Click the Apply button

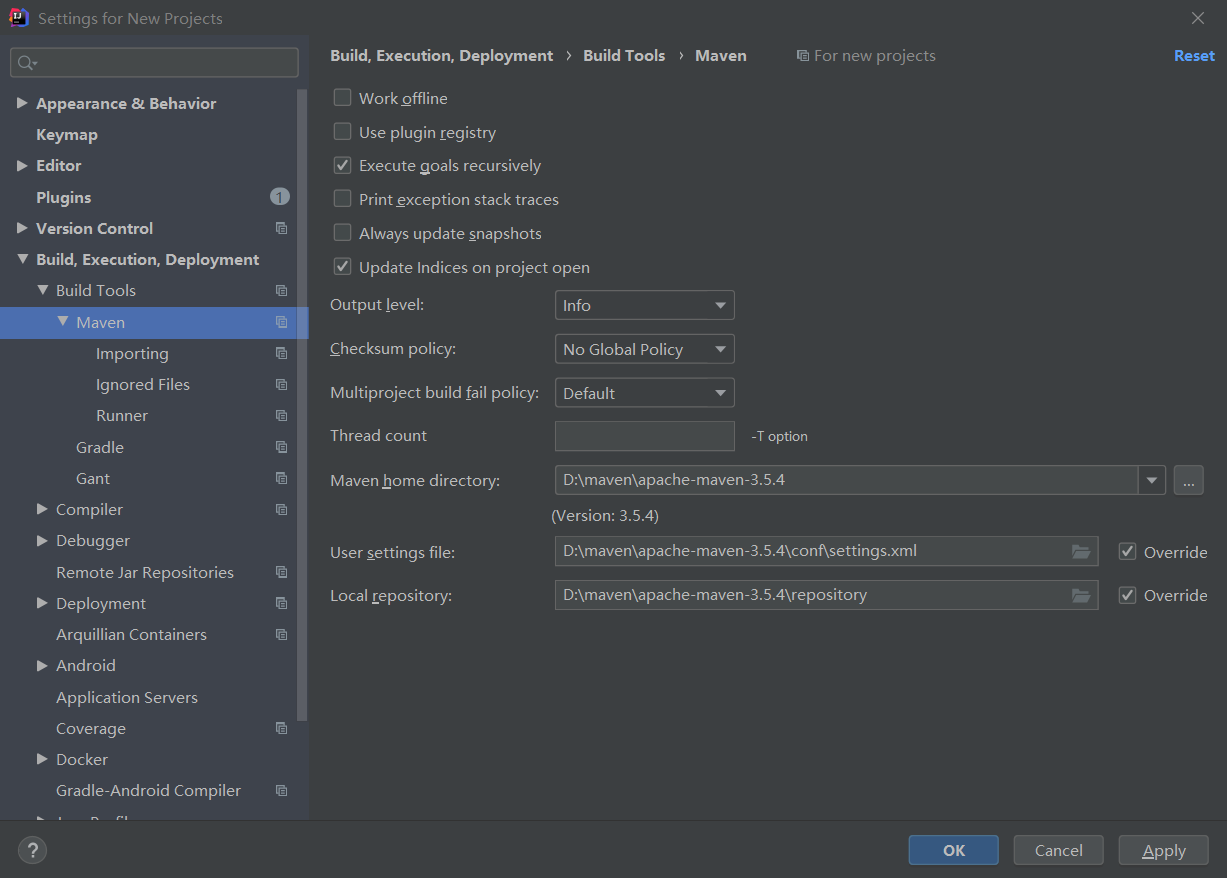[1164, 850]
